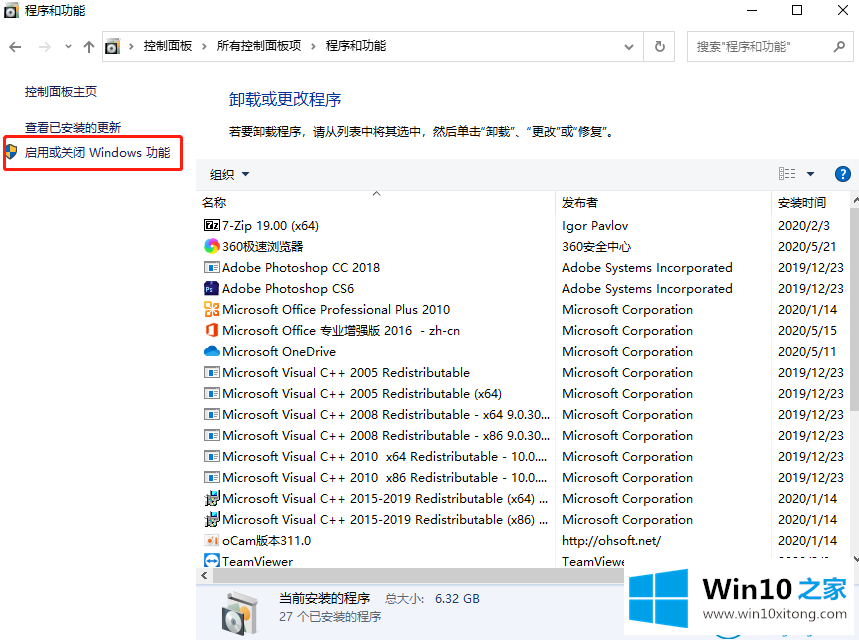This screenshot has height=640, width=859.
Task: Click the Adobe Photoshop CC 2018 icon
Action: (211, 267)
